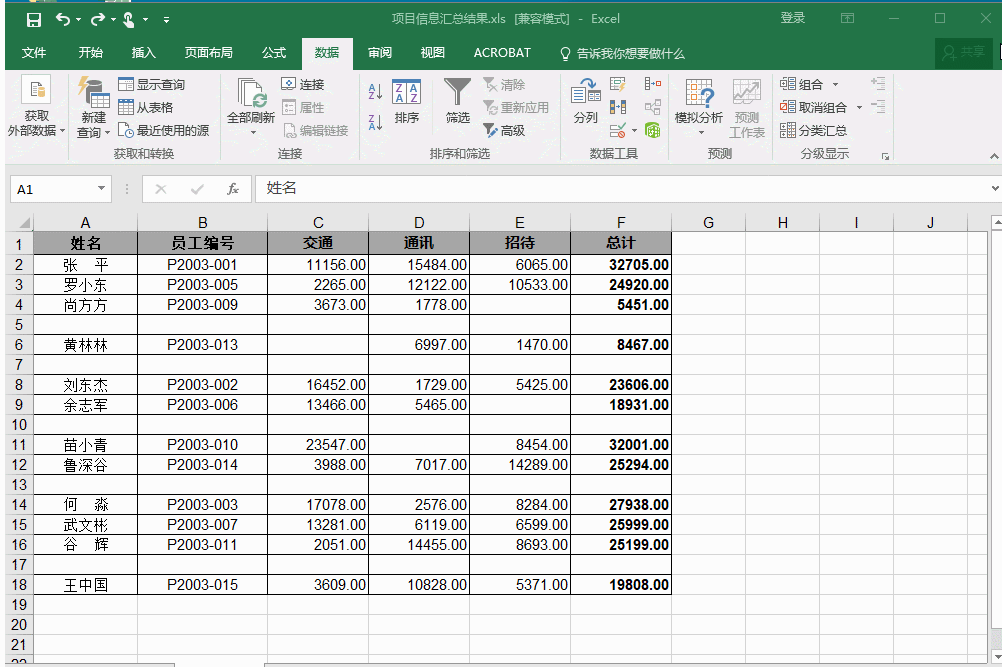Click Refresh All (全部刷新) icon
Image resolution: width=1002 pixels, height=667 pixels.
(251, 94)
